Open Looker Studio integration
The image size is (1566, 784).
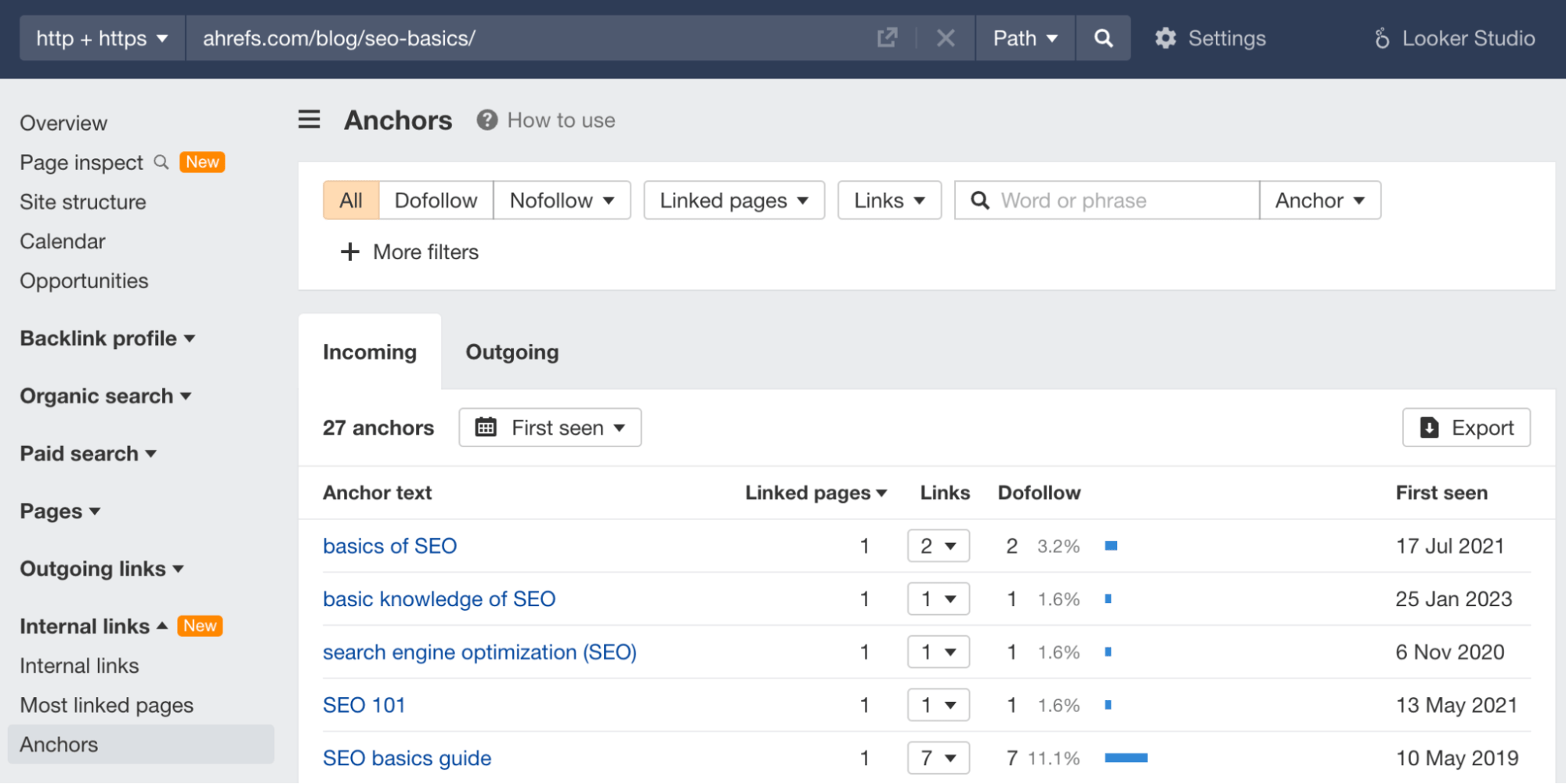(1455, 38)
